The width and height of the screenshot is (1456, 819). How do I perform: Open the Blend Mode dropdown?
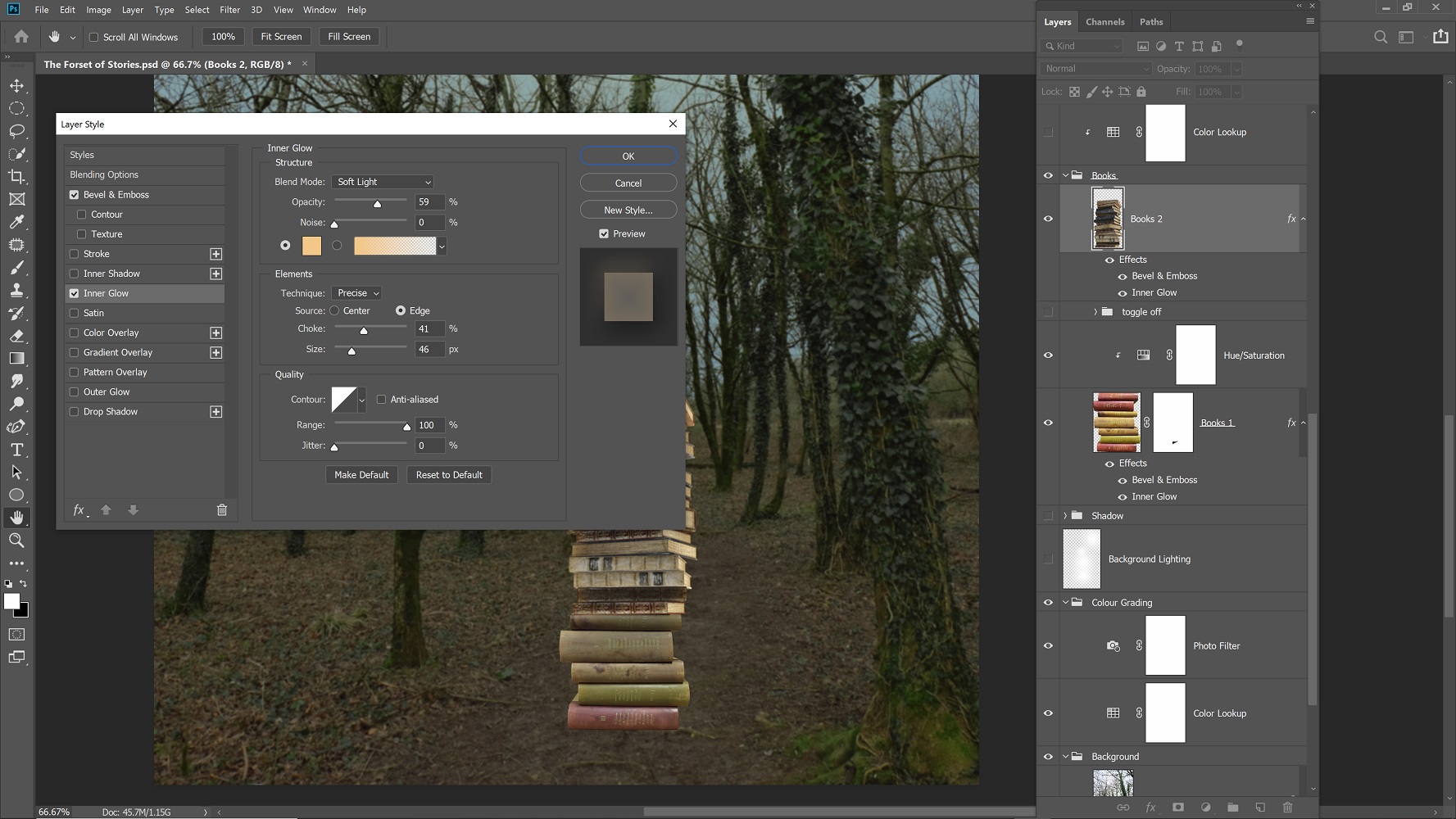tap(382, 182)
